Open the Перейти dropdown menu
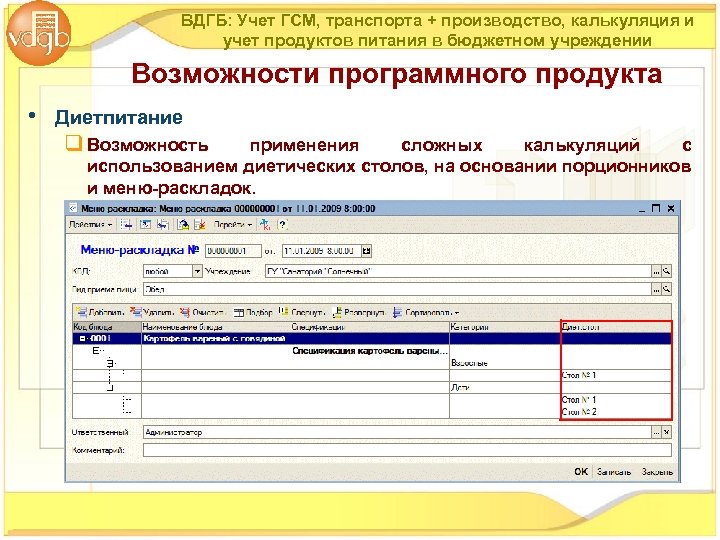Image resolution: width=720 pixels, height=540 pixels. (233, 225)
